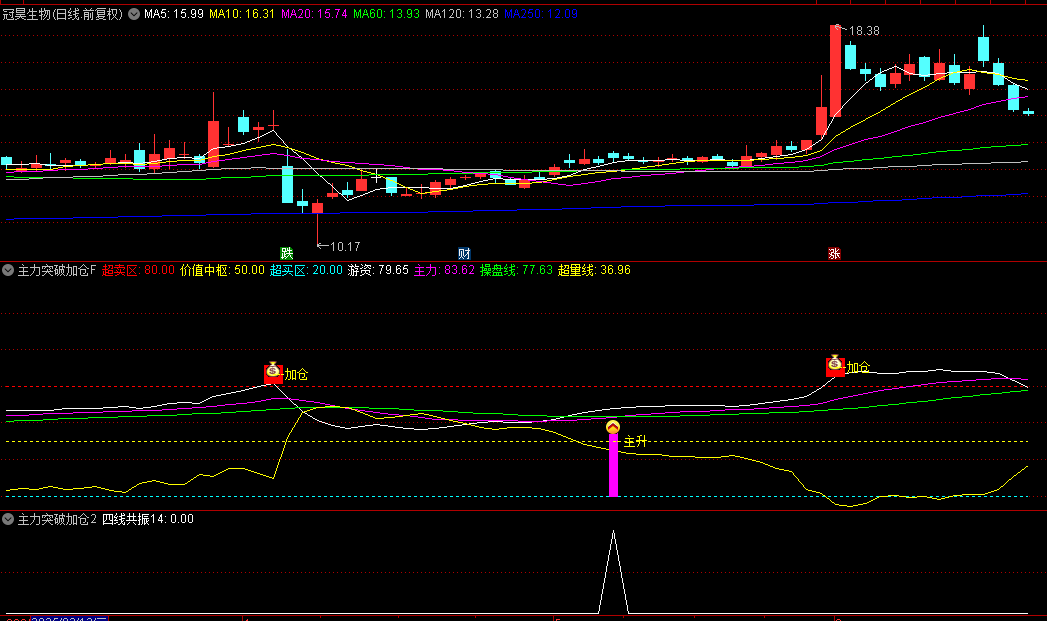Click the 主力突破加仓2 indicator name
The width and height of the screenshot is (1047, 621).
(x=57, y=519)
